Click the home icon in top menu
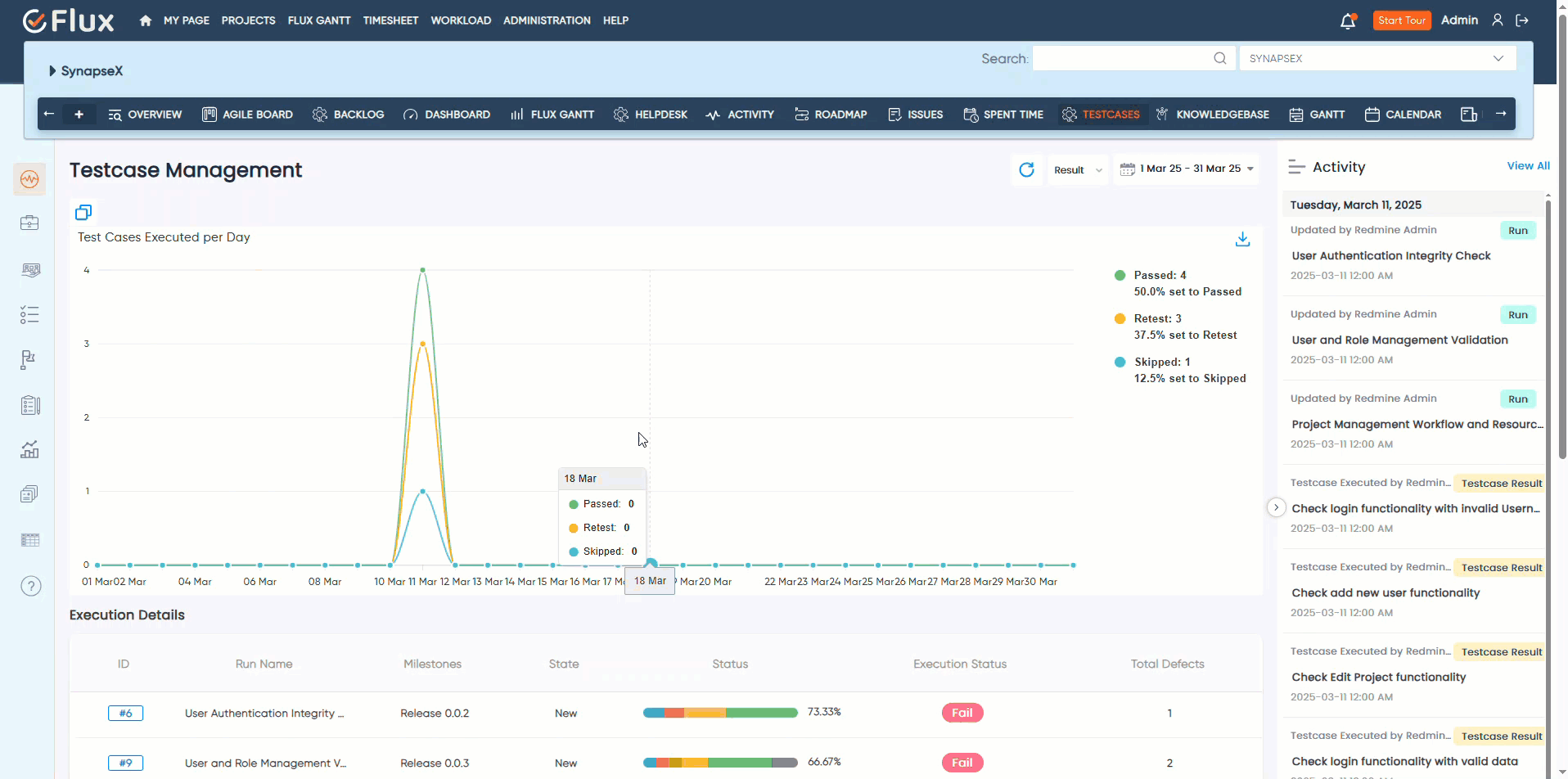The width and height of the screenshot is (1568, 779). [146, 20]
